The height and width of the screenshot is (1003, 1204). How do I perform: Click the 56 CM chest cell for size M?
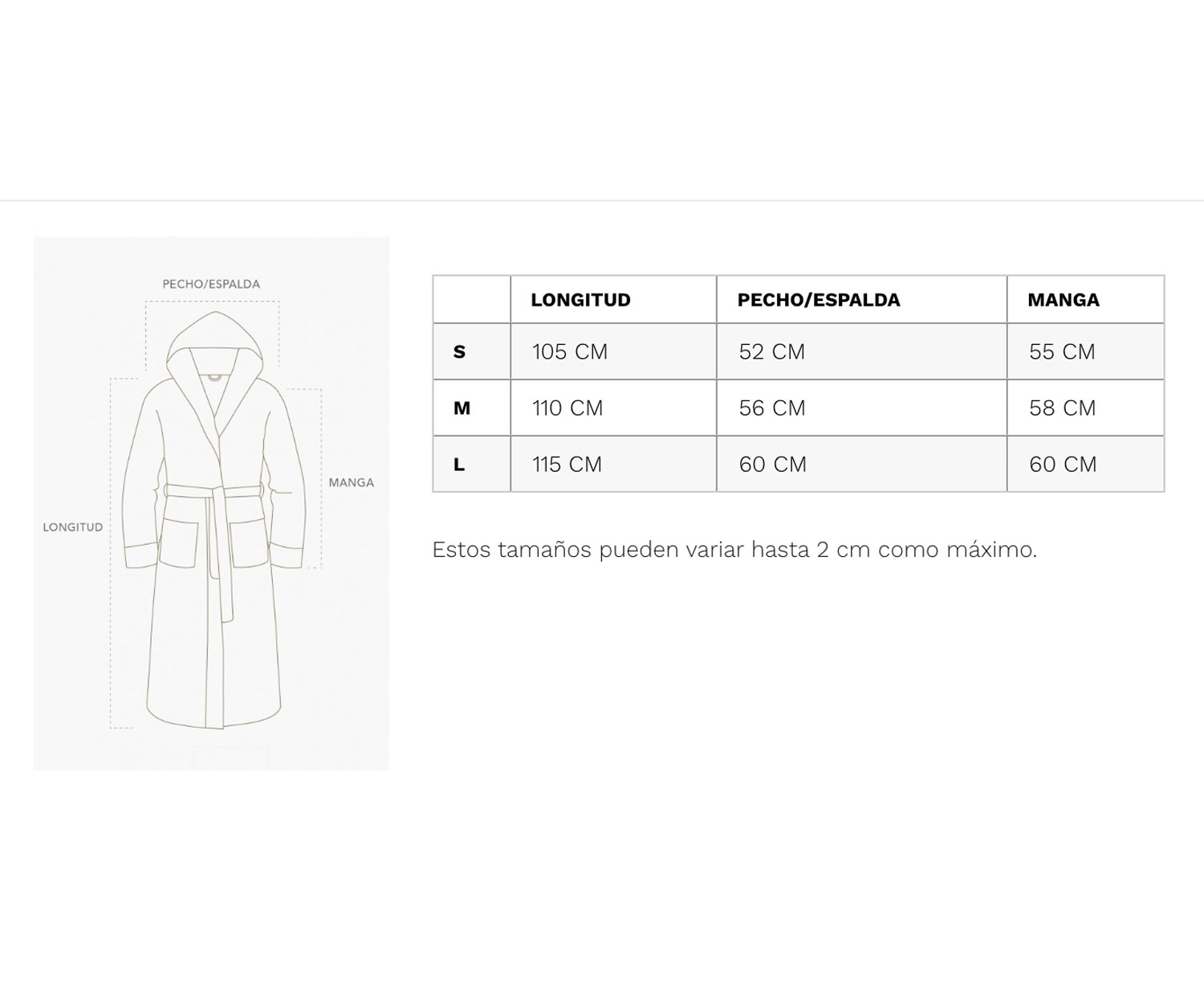point(772,408)
